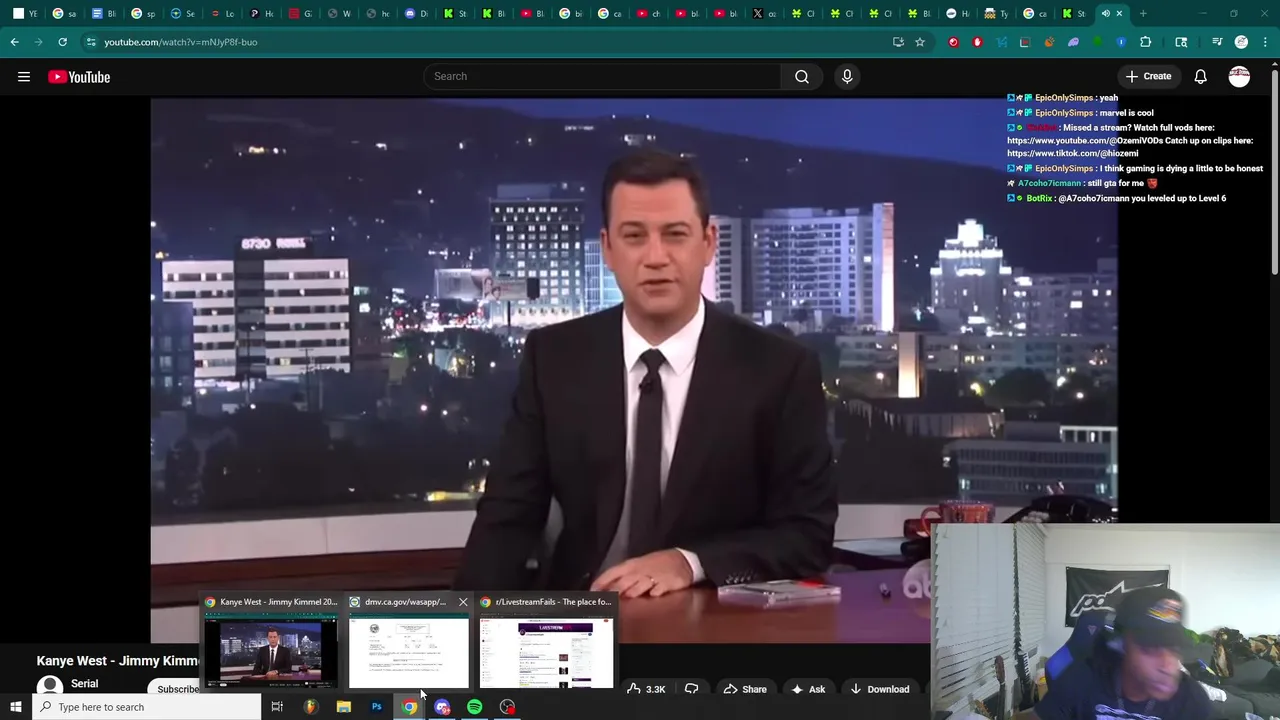Open Task View on the taskbar
The height and width of the screenshot is (720, 1280).
point(277,707)
